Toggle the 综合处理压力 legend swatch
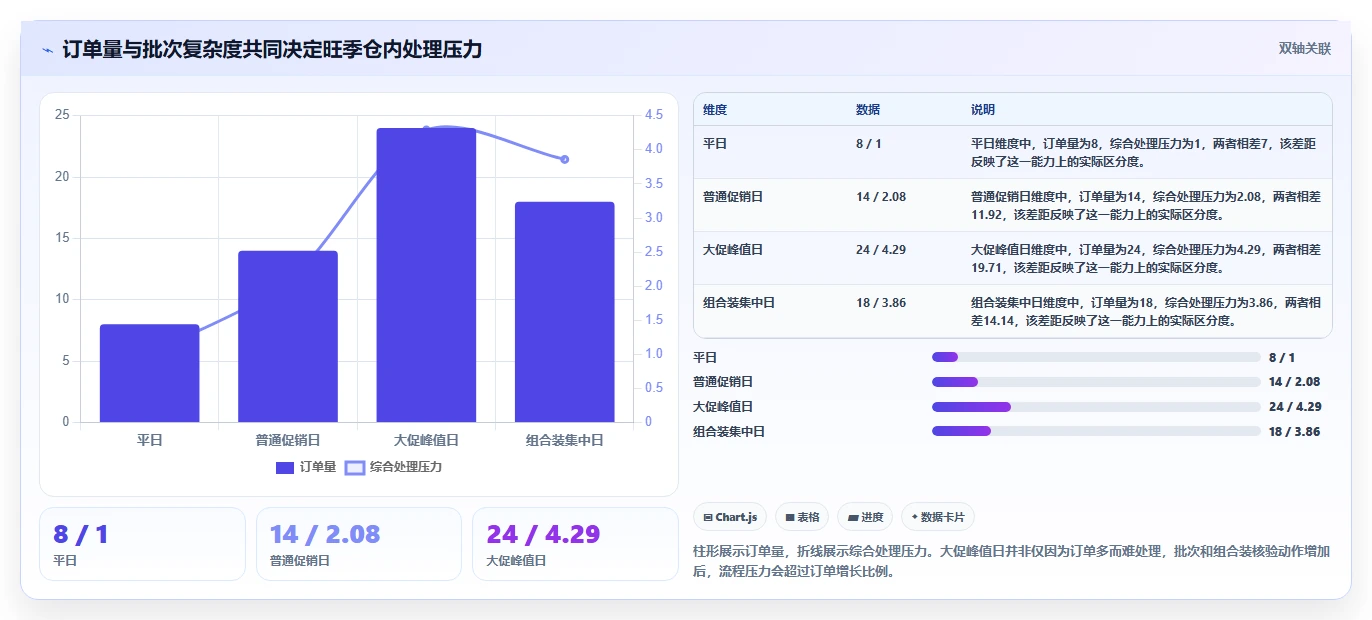 355,467
